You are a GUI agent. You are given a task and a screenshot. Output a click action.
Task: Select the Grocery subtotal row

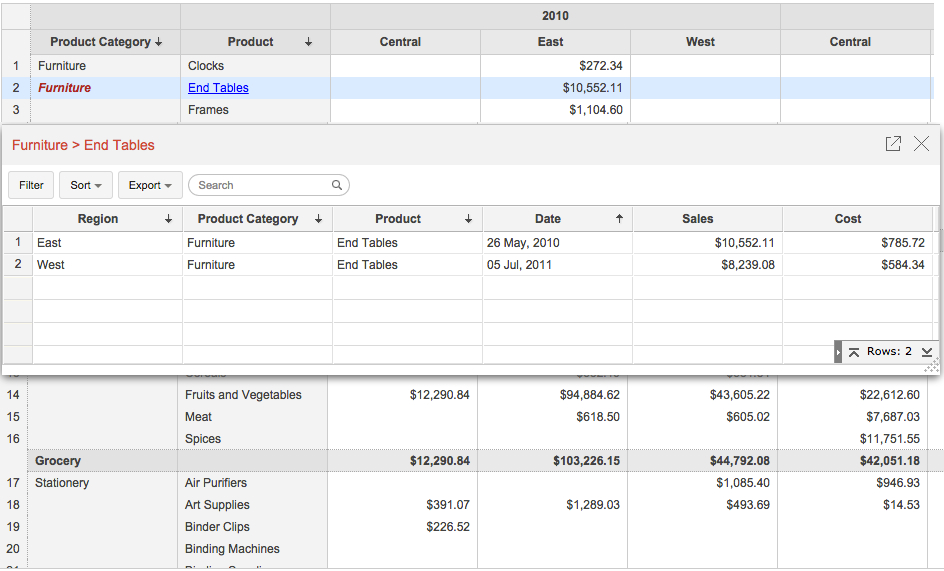(x=58, y=461)
